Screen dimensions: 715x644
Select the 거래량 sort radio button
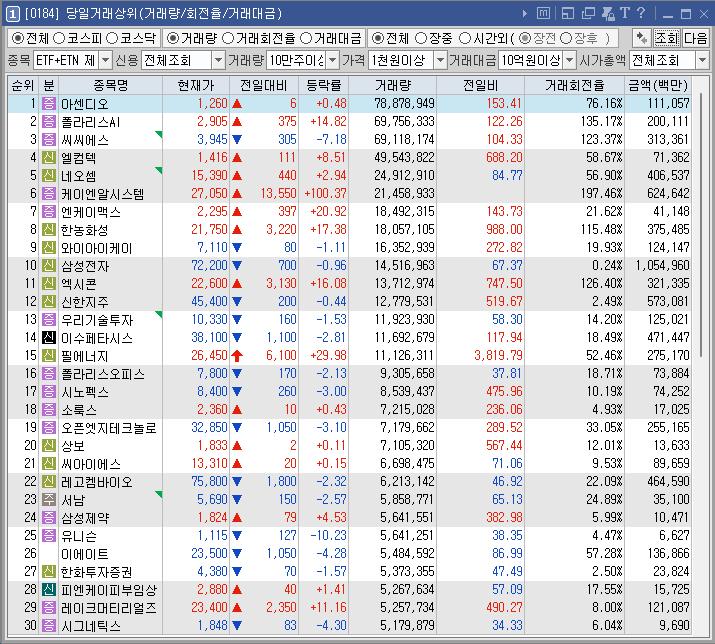click(172, 38)
